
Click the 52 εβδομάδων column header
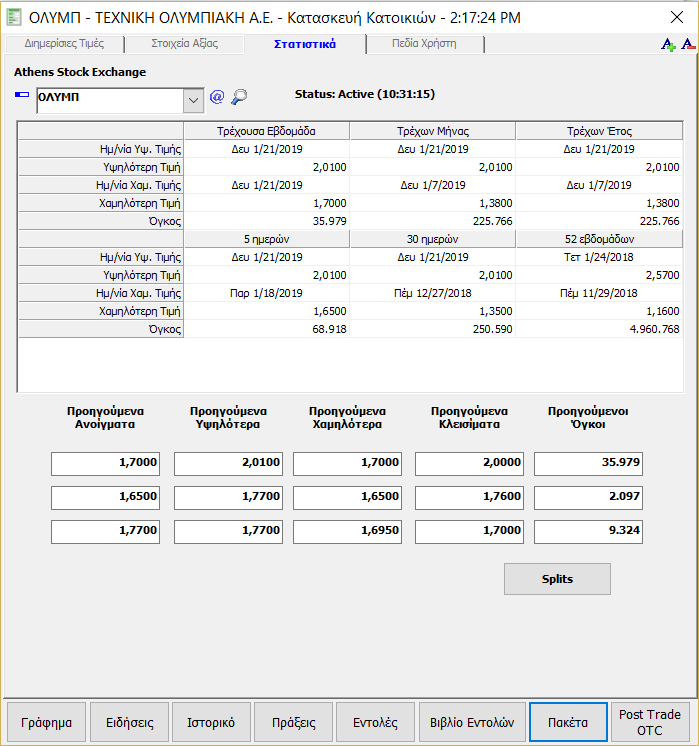599,239
